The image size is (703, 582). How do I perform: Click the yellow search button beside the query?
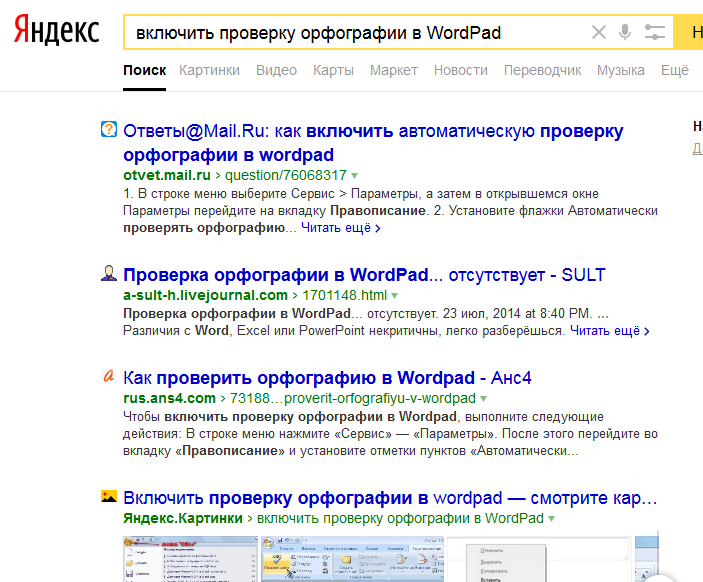(x=689, y=32)
